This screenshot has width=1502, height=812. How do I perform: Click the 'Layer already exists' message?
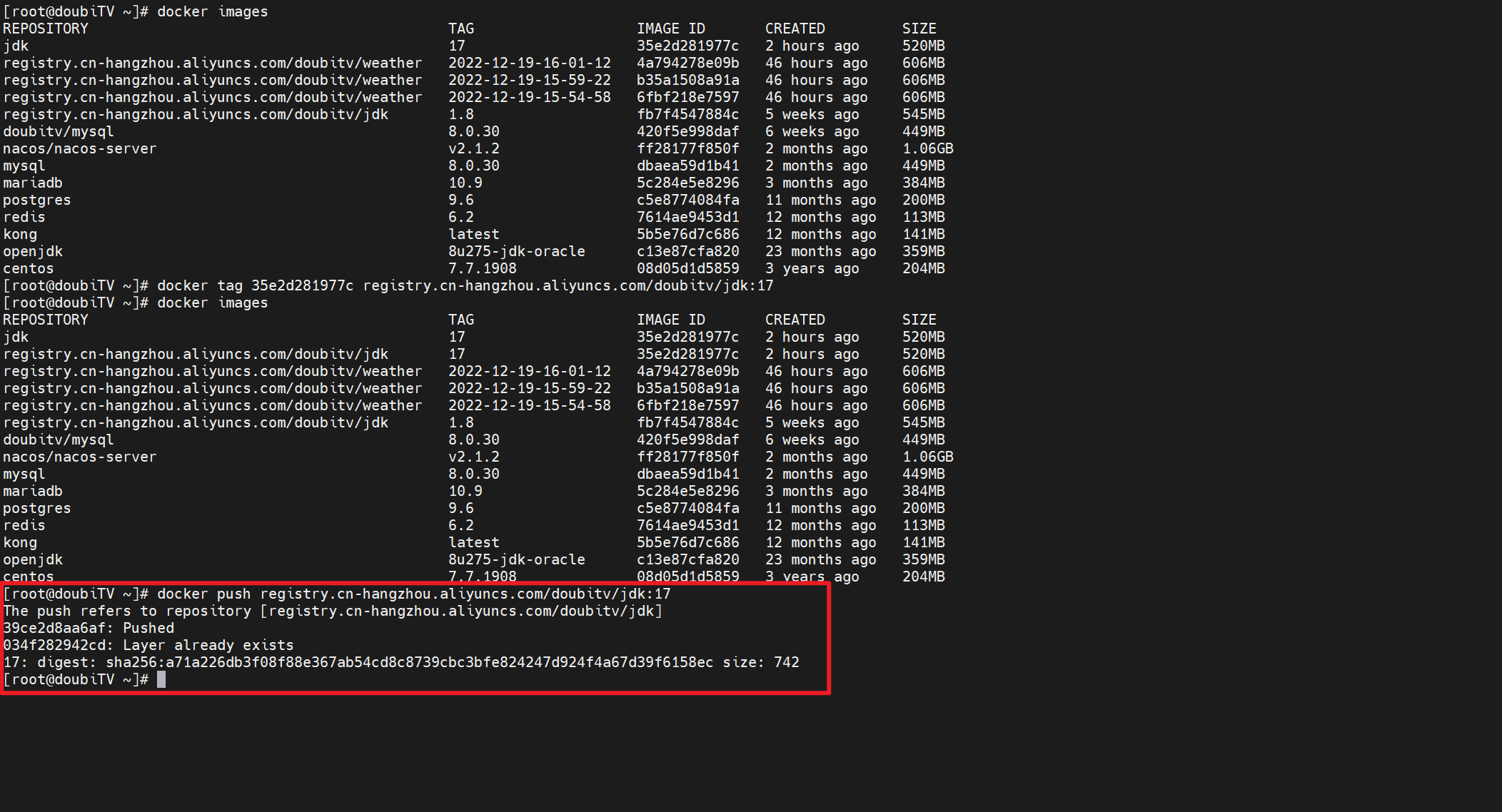pos(208,645)
